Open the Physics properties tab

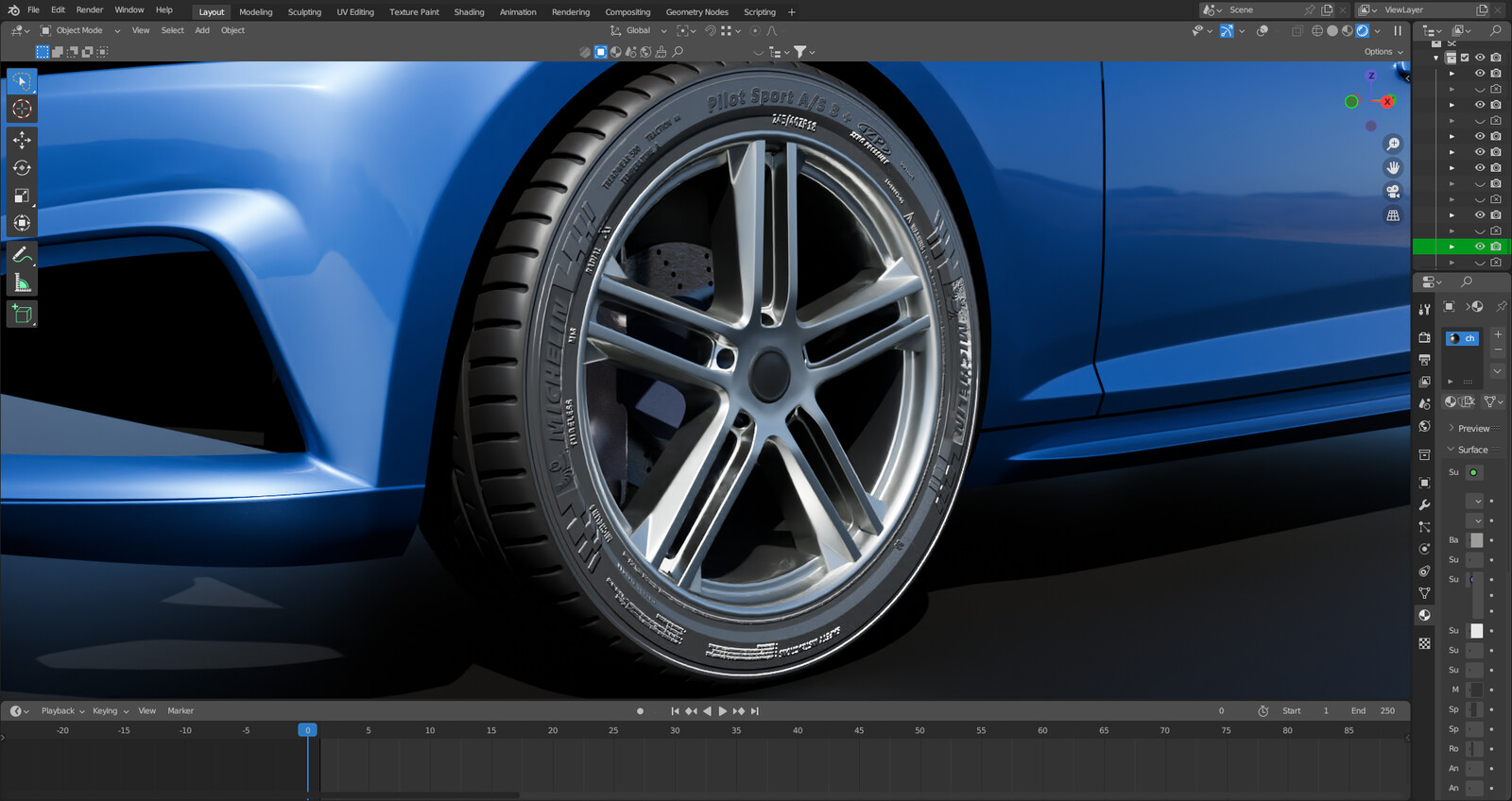tap(1424, 549)
